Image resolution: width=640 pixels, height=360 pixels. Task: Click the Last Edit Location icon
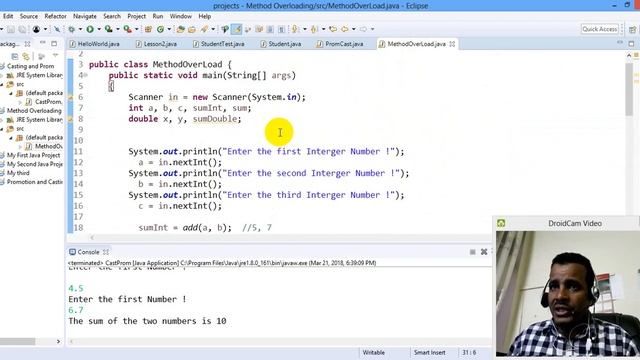click(x=333, y=29)
